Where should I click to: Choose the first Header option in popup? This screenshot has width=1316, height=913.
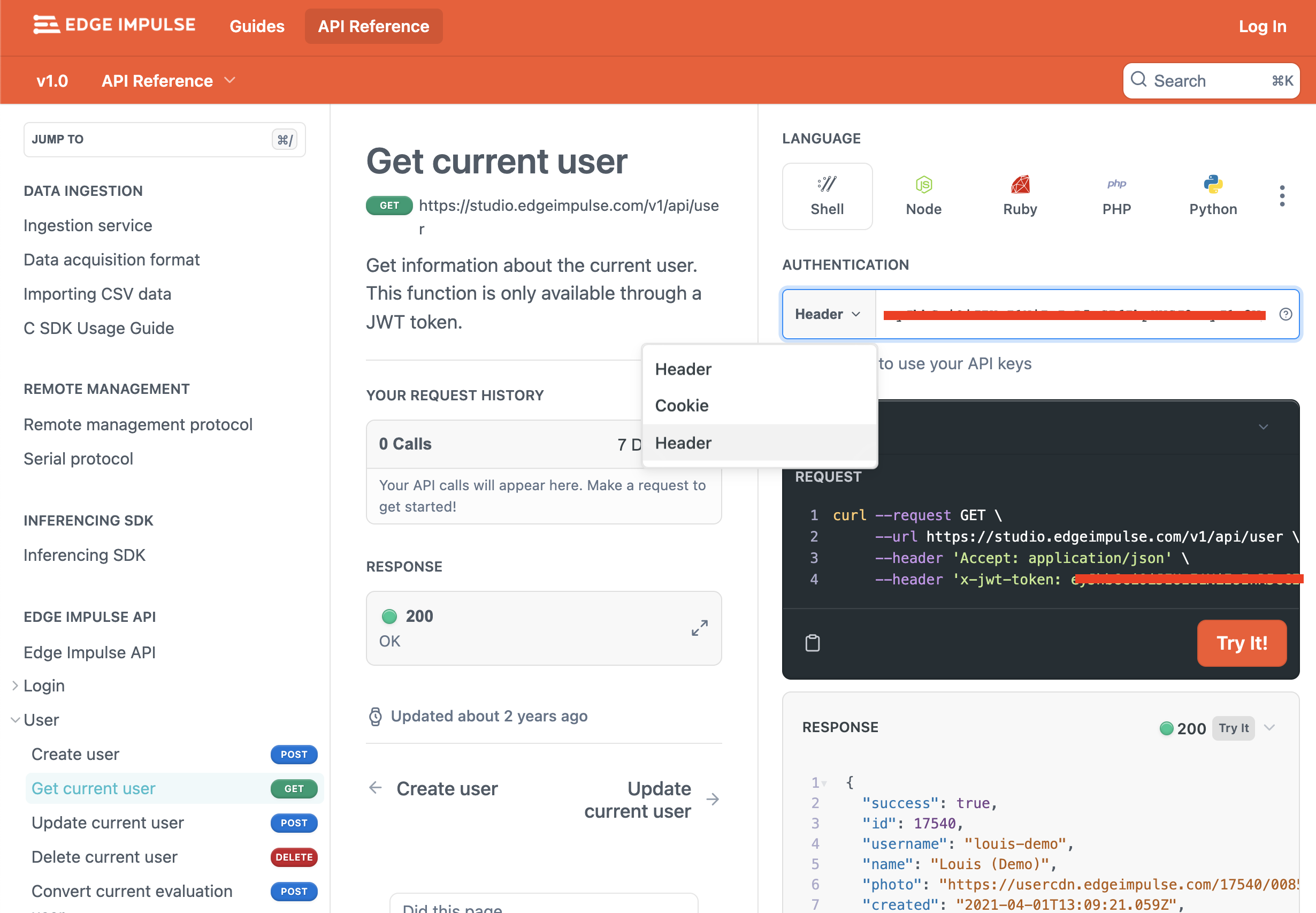[x=759, y=369]
